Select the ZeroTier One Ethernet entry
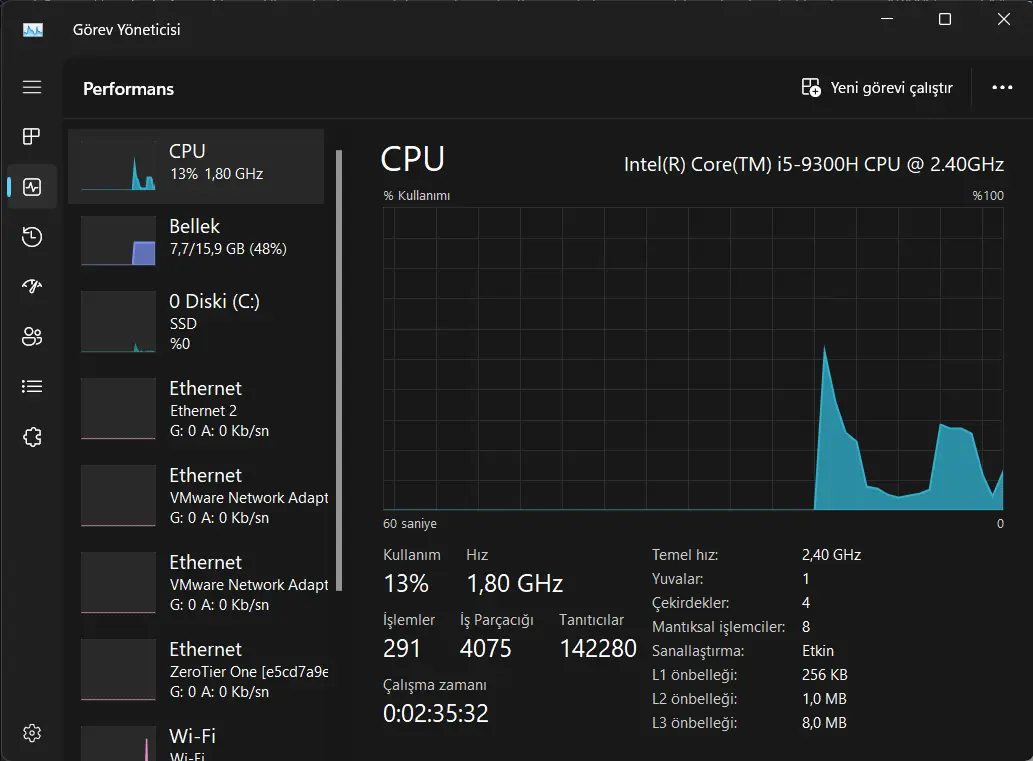The image size is (1033, 761). 196,669
